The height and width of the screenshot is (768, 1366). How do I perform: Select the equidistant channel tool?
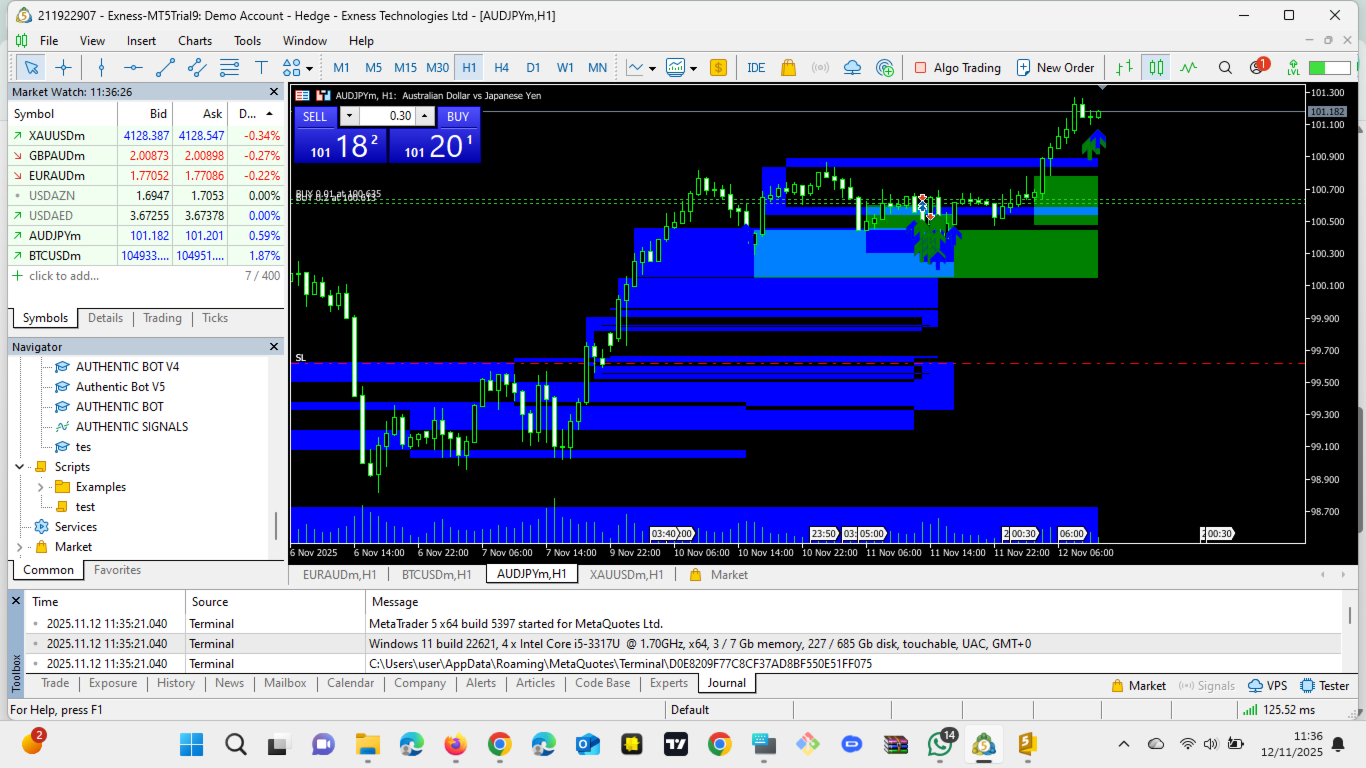pyautogui.click(x=197, y=67)
